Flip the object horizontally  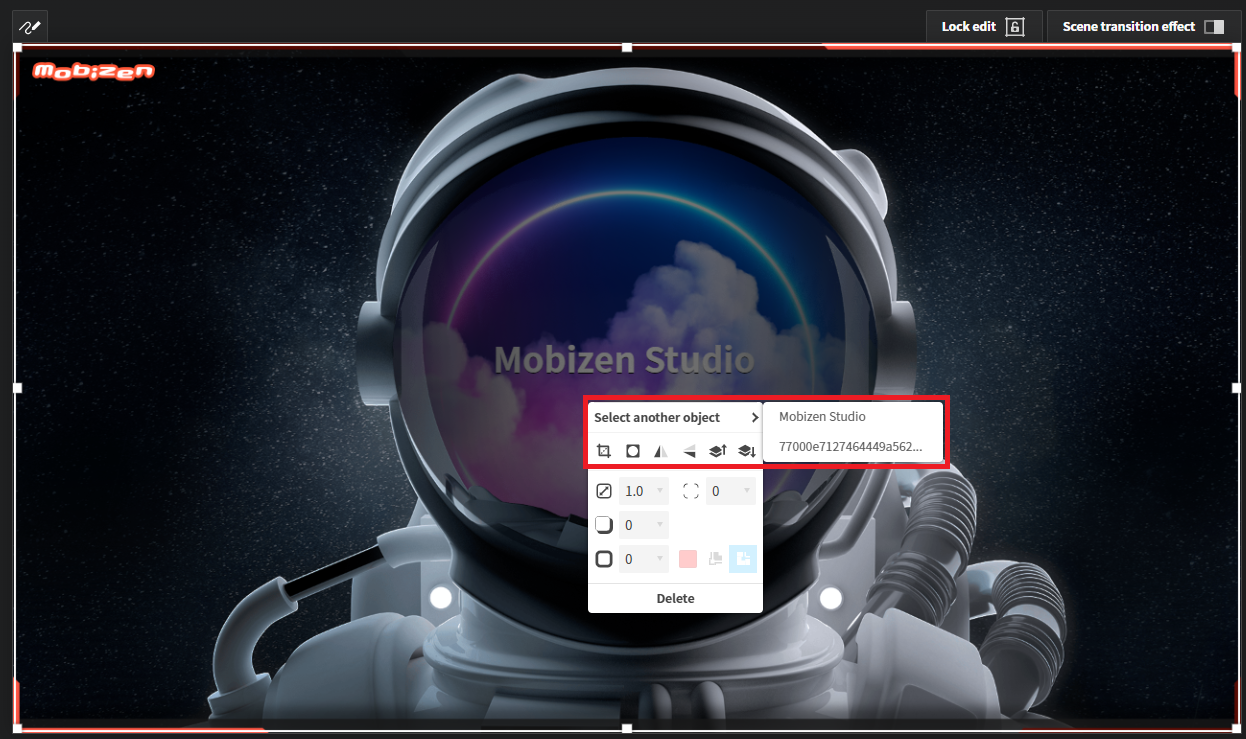pos(660,451)
